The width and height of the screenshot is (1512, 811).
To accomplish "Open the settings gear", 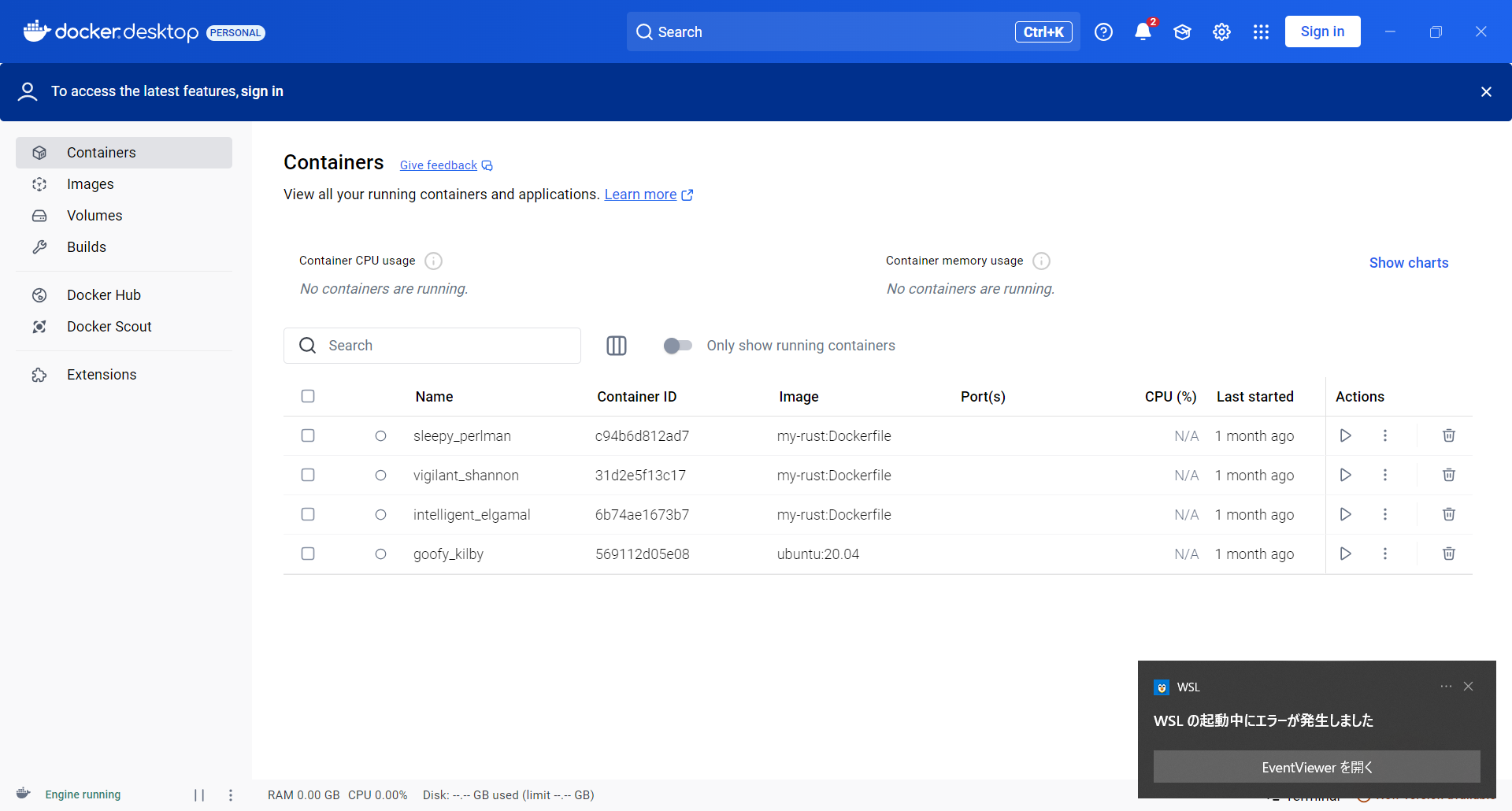I will [x=1221, y=31].
